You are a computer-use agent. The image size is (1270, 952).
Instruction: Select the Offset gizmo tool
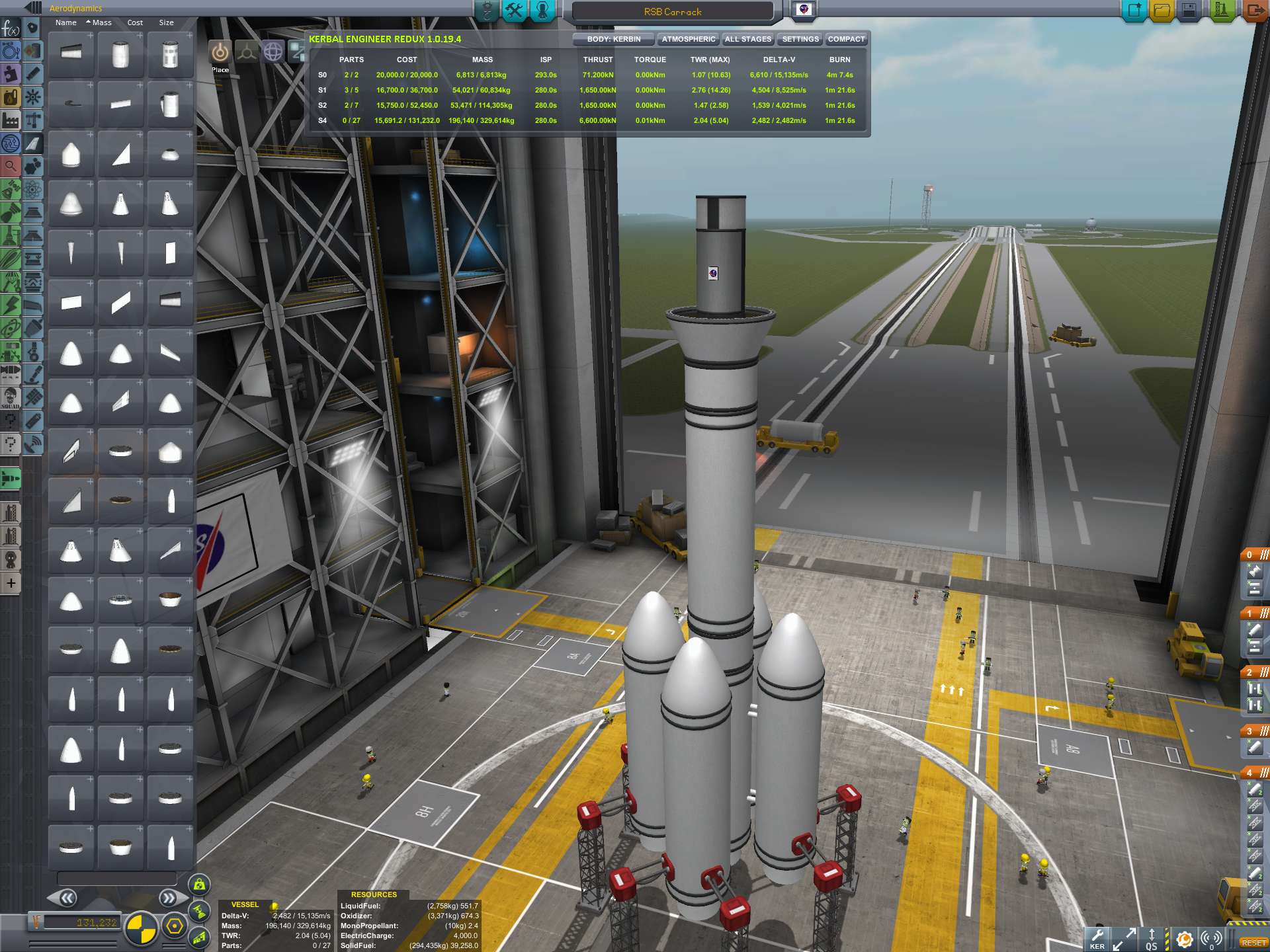pos(247,52)
